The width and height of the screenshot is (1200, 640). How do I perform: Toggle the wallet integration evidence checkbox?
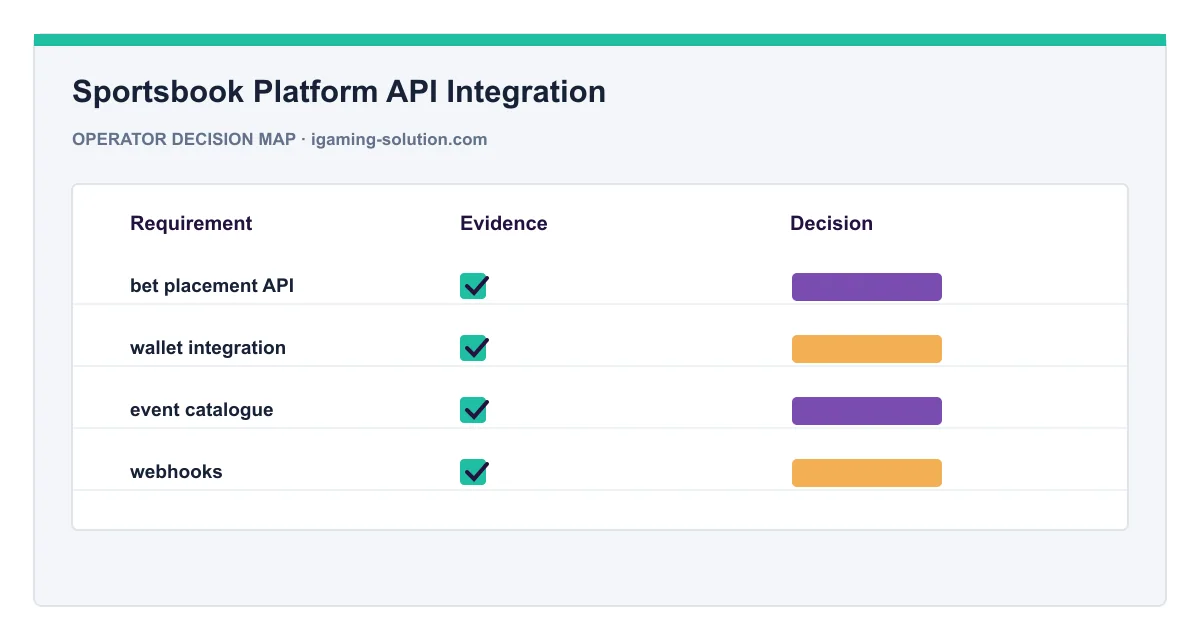tap(474, 348)
